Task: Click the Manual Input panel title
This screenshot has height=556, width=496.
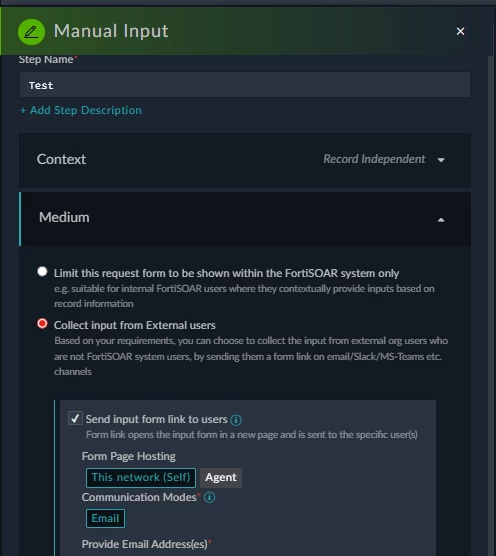Action: tap(111, 31)
